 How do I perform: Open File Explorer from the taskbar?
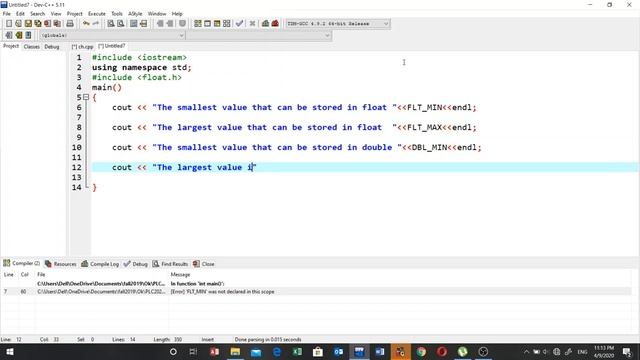click(x=235, y=351)
